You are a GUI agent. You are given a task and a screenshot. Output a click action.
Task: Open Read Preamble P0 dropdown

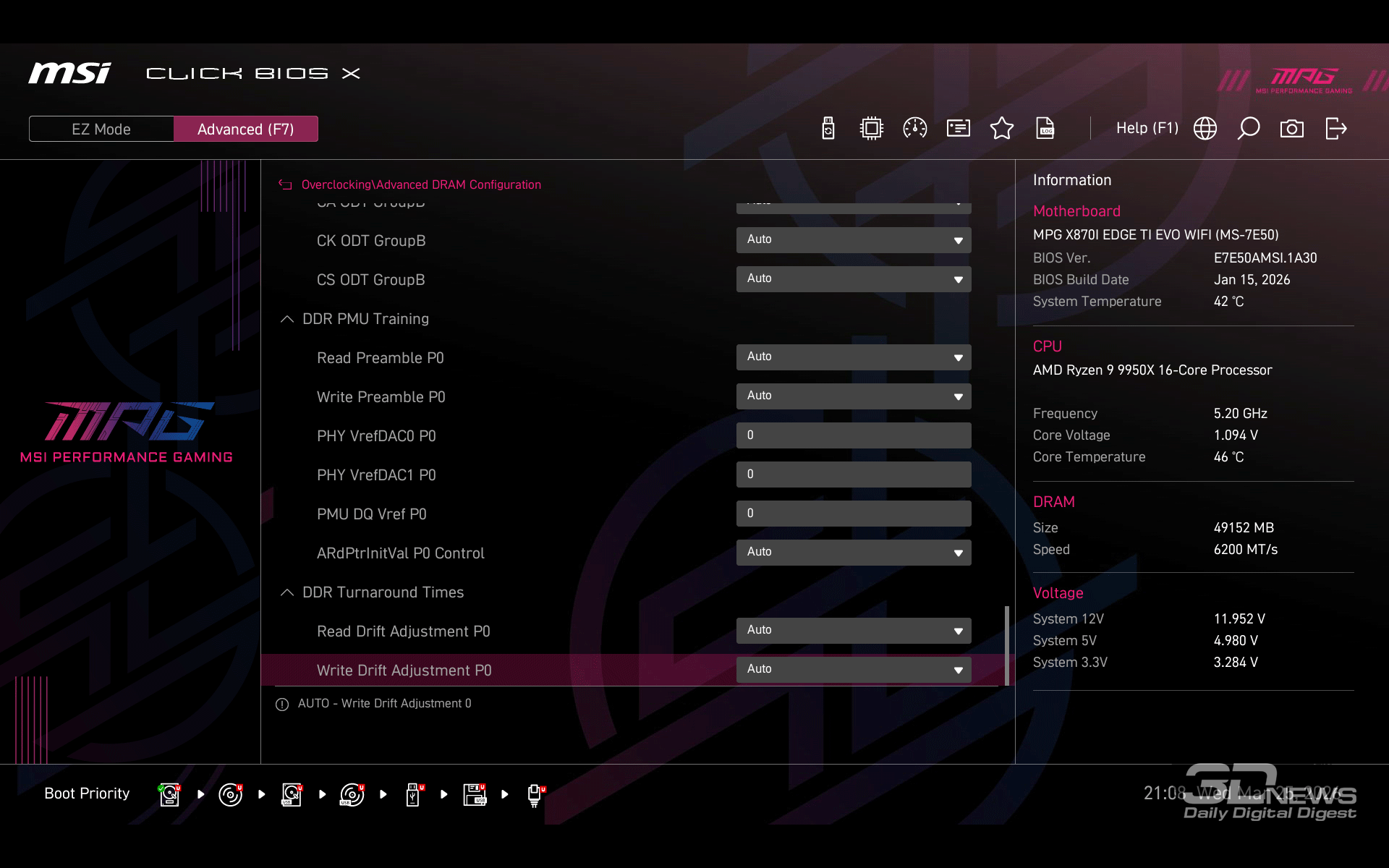coord(853,357)
